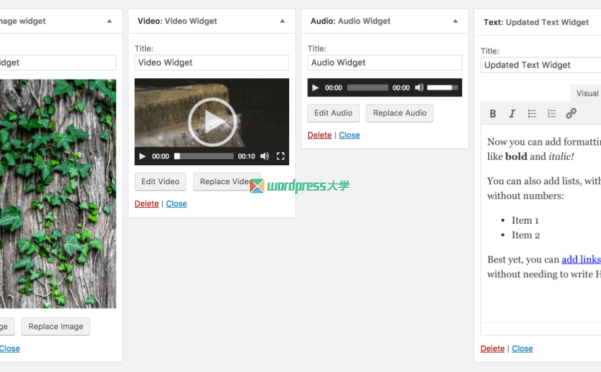Switch to Visual tab in Text widget
The image size is (601, 372).
tap(586, 93)
